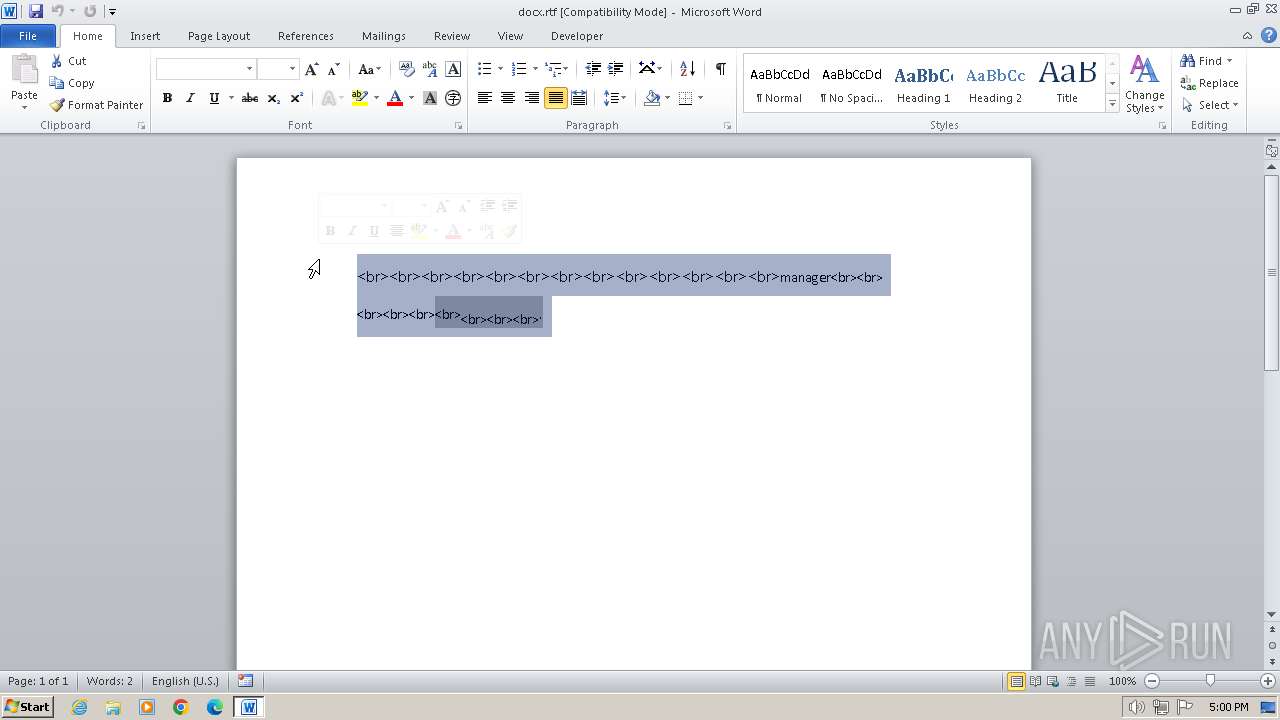Apply Title style
Viewport: 1280px width, 720px height.
click(1067, 83)
